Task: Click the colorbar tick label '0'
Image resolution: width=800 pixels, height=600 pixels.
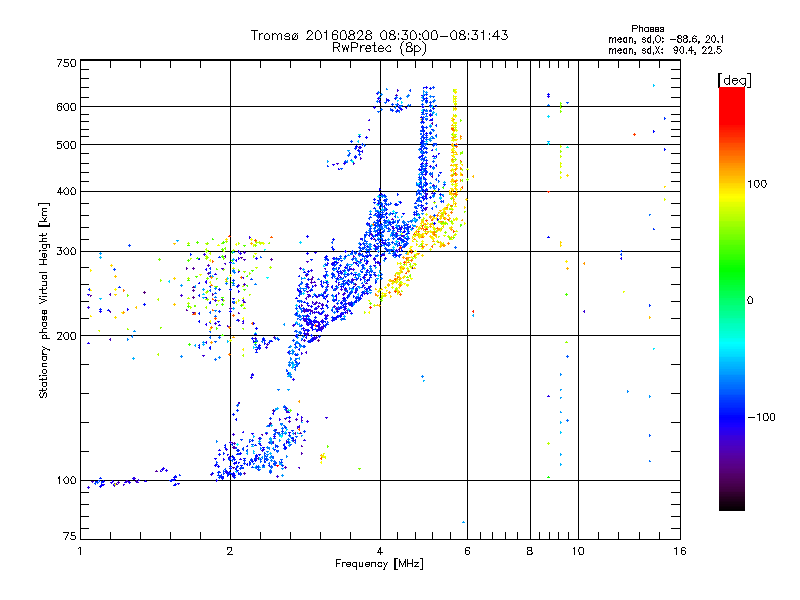Action: click(x=750, y=301)
